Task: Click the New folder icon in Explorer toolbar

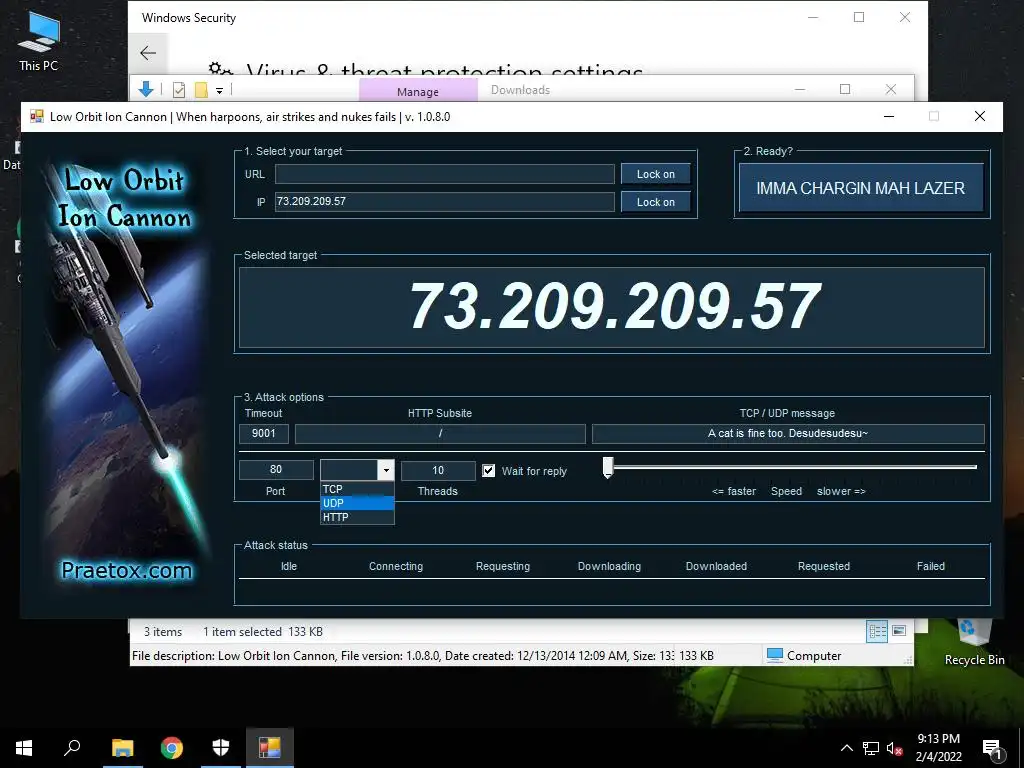Action: (201, 90)
